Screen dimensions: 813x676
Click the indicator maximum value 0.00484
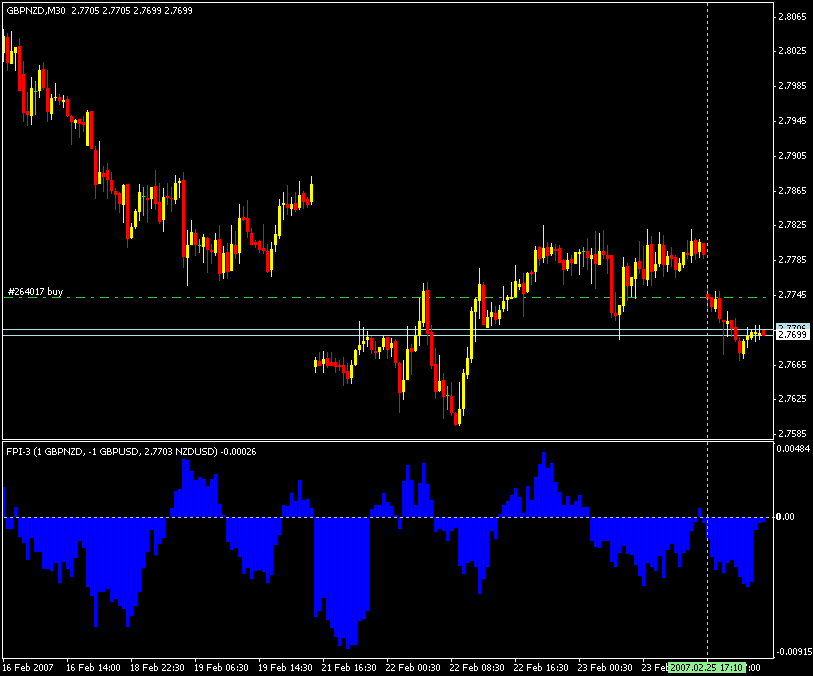pos(793,448)
